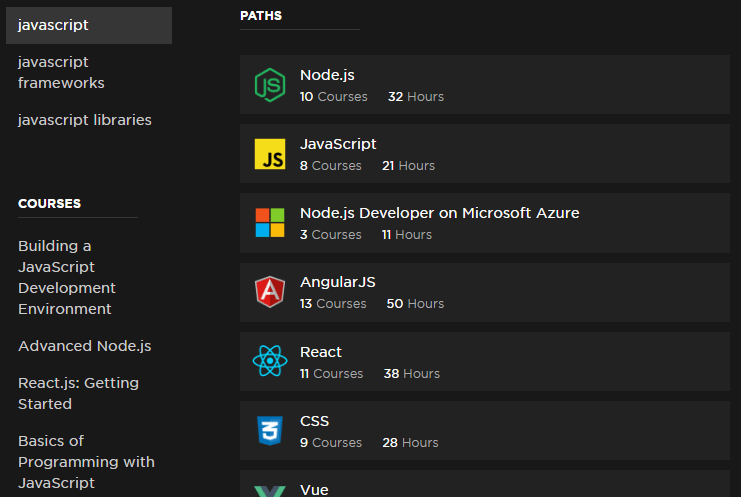Open React.js: Getting Started course
Viewport: 741px width, 497px height.
pyautogui.click(x=78, y=394)
